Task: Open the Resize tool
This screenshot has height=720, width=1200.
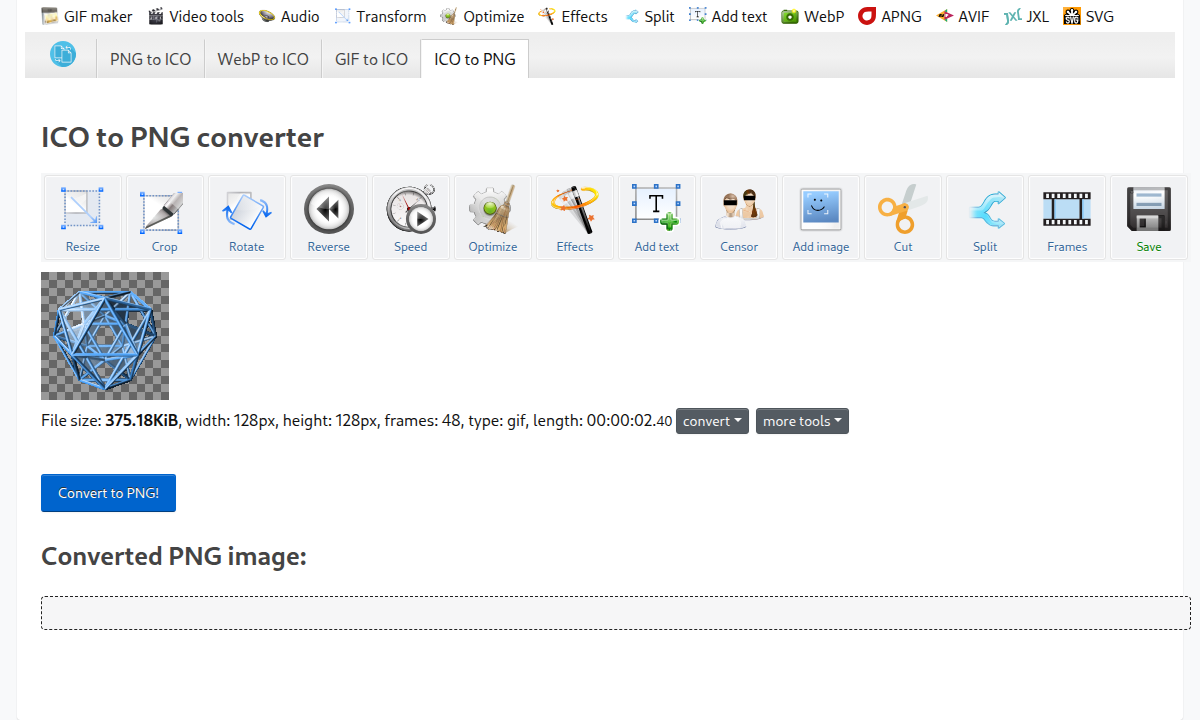Action: tap(83, 218)
